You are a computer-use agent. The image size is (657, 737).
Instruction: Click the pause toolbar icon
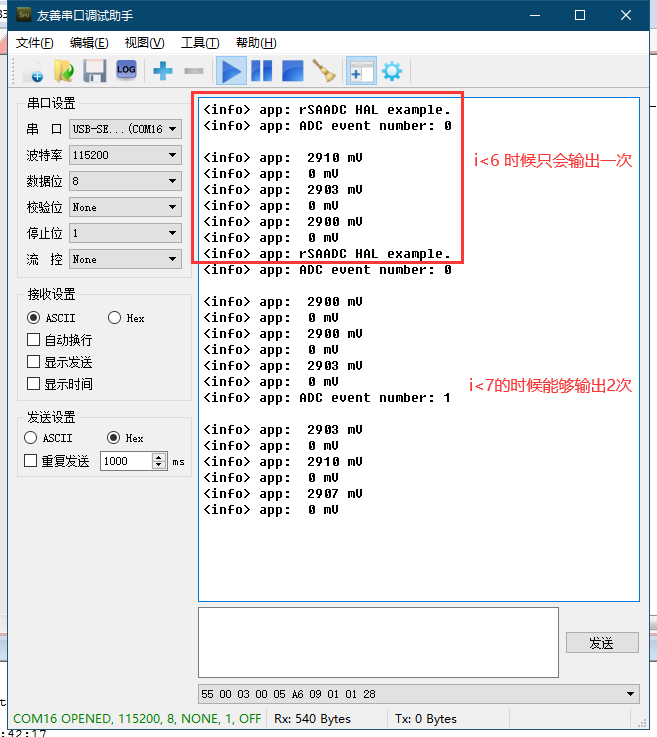coord(262,71)
